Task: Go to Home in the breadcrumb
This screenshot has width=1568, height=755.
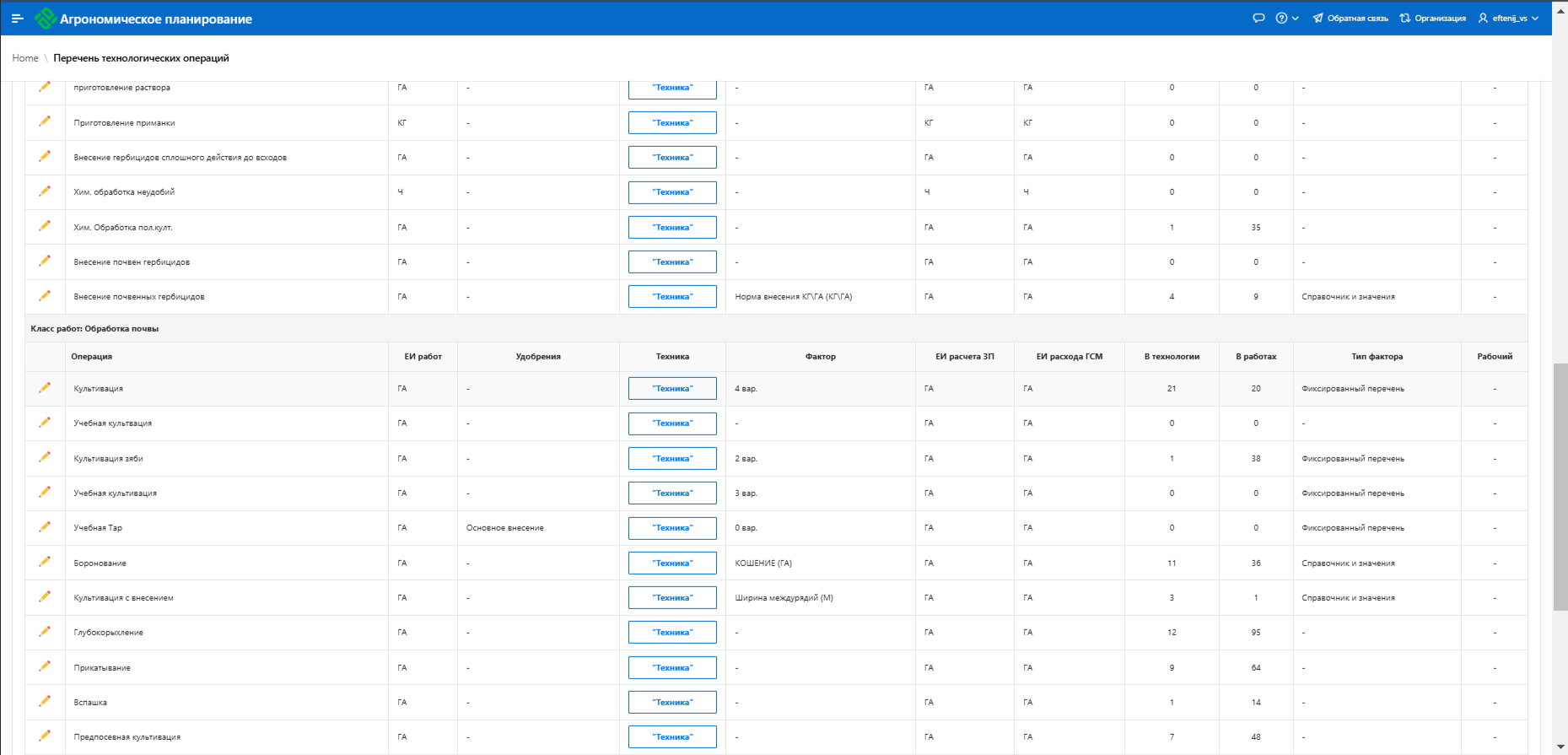Action: 25,58
